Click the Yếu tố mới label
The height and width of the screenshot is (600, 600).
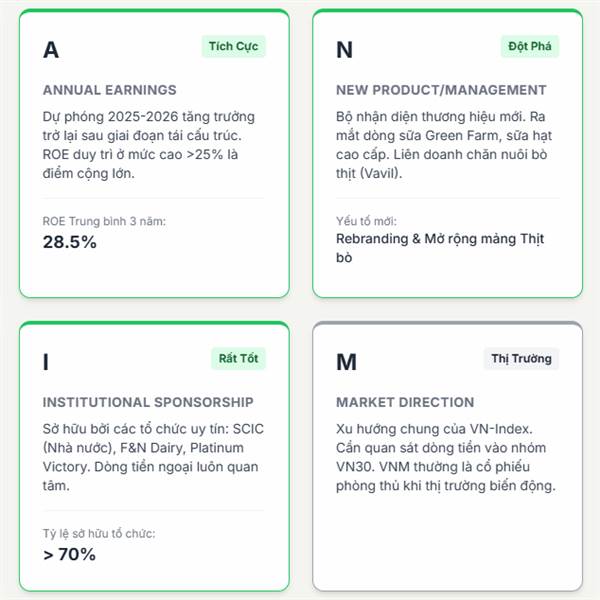coord(366,221)
